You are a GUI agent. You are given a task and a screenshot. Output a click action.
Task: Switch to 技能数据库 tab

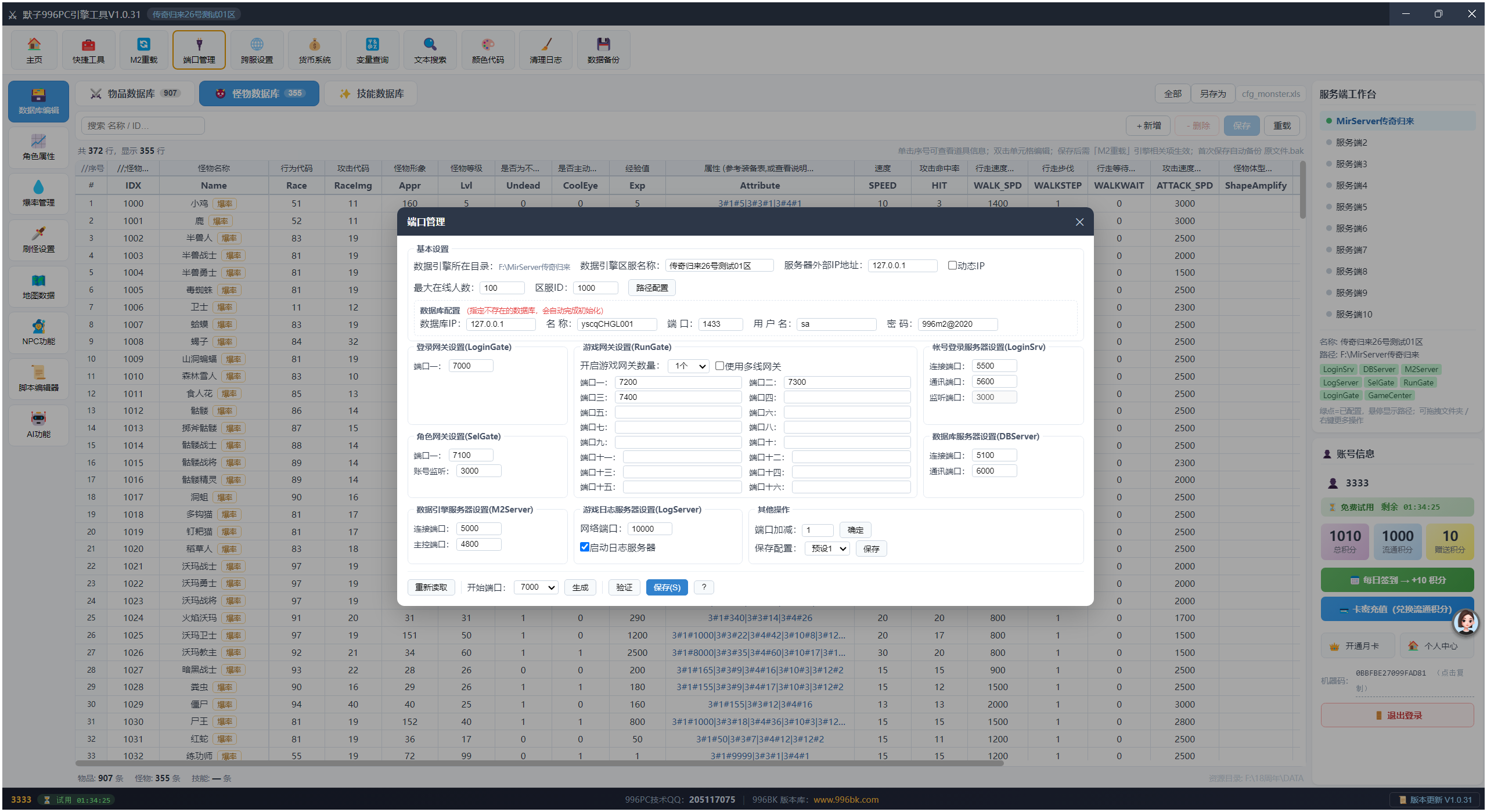pyautogui.click(x=372, y=93)
